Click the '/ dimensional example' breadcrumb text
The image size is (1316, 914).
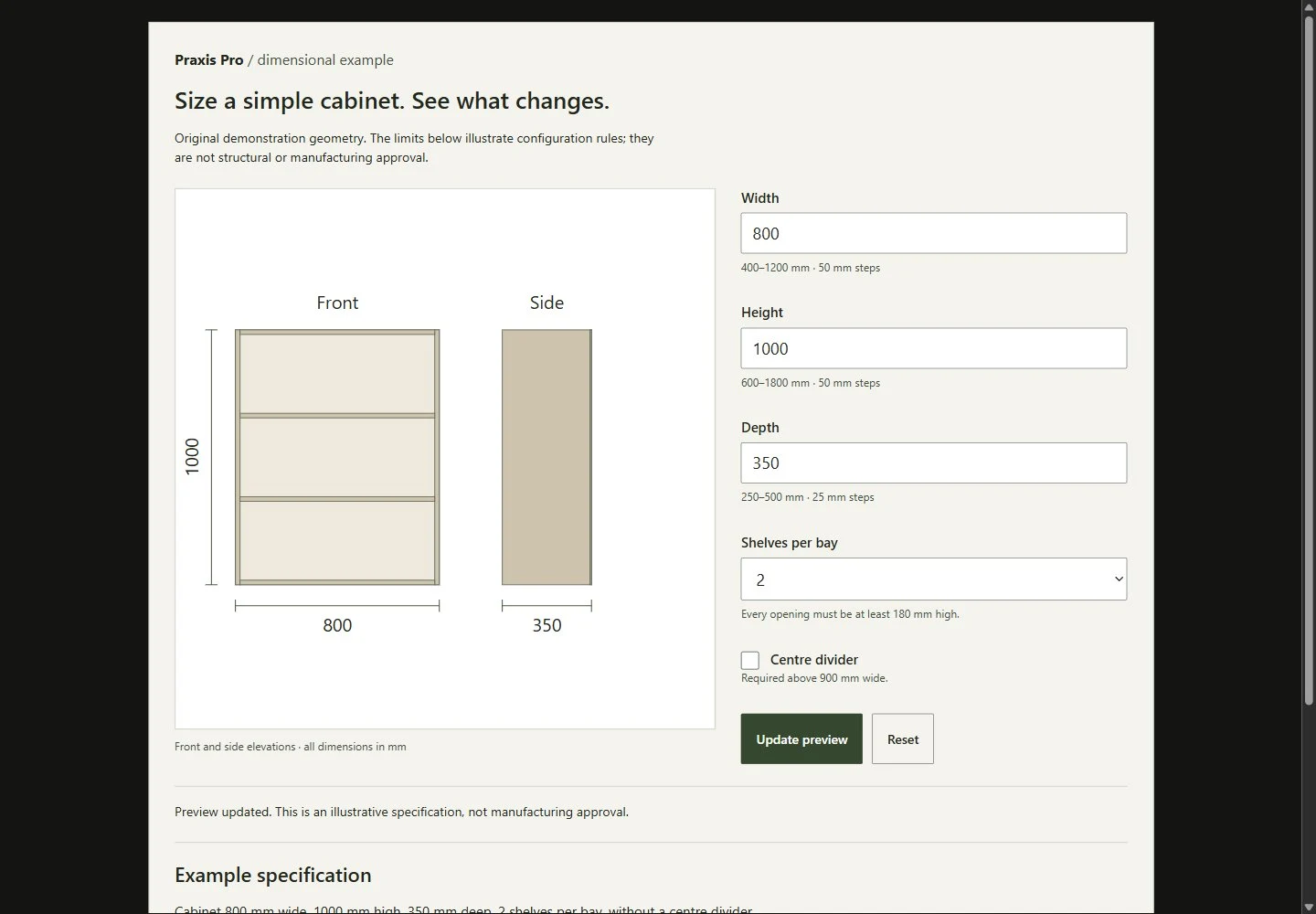click(x=321, y=59)
